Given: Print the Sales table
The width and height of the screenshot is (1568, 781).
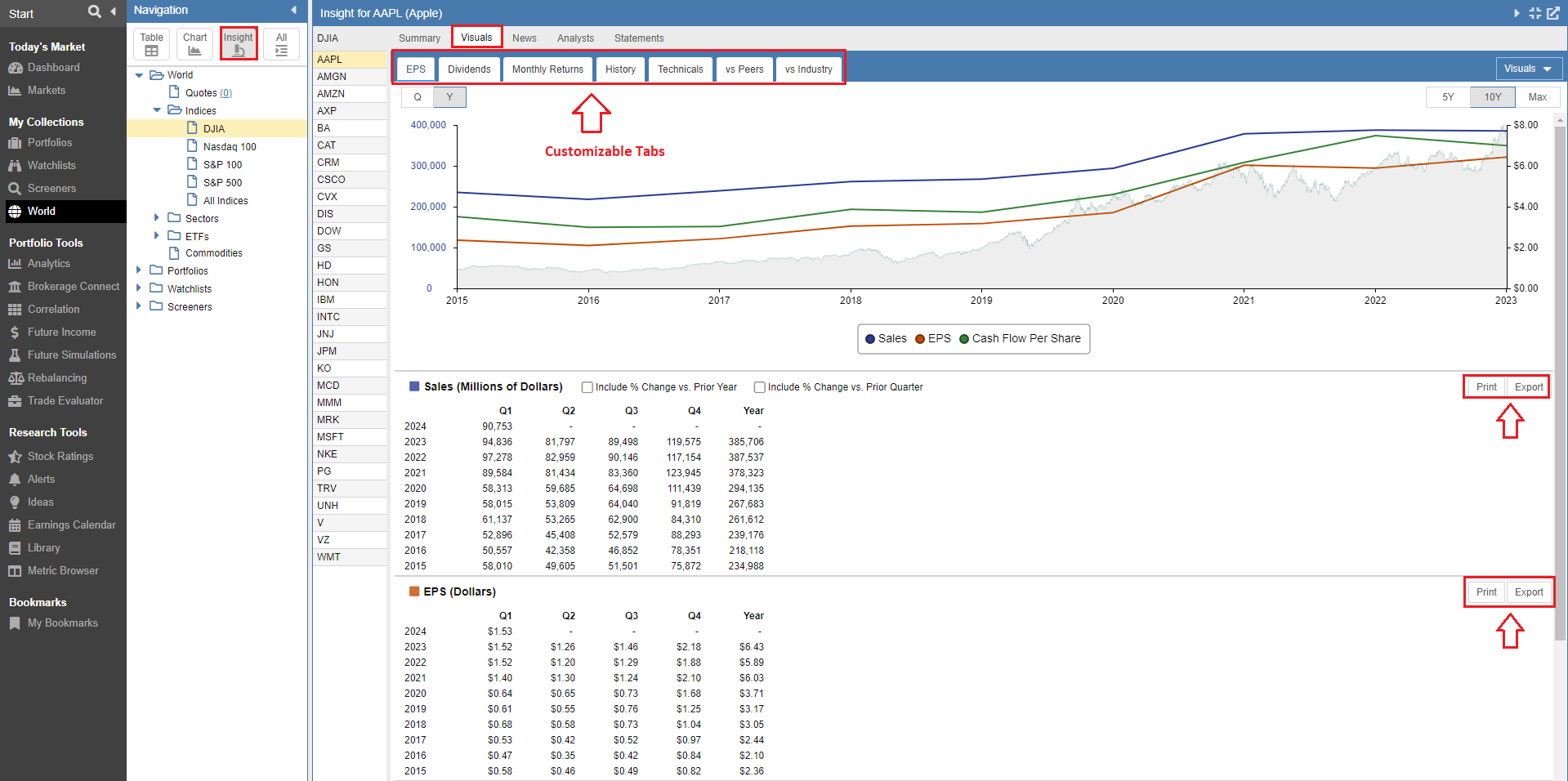Looking at the screenshot, I should coord(1486,387).
